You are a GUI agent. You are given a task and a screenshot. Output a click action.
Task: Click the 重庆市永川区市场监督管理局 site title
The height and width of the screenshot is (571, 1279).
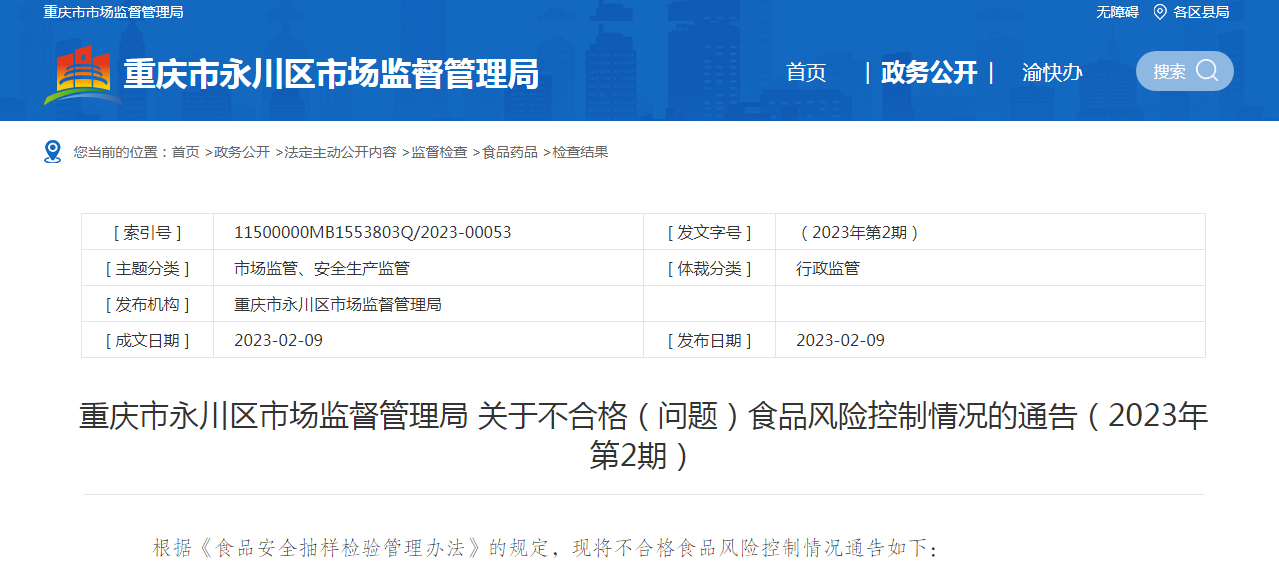tap(331, 75)
